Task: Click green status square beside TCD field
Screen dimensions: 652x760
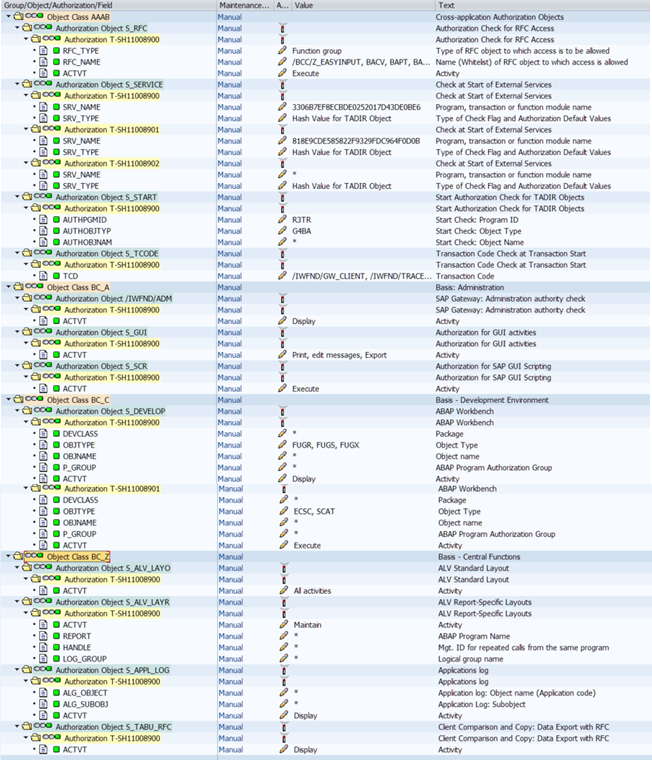Action: [56, 276]
